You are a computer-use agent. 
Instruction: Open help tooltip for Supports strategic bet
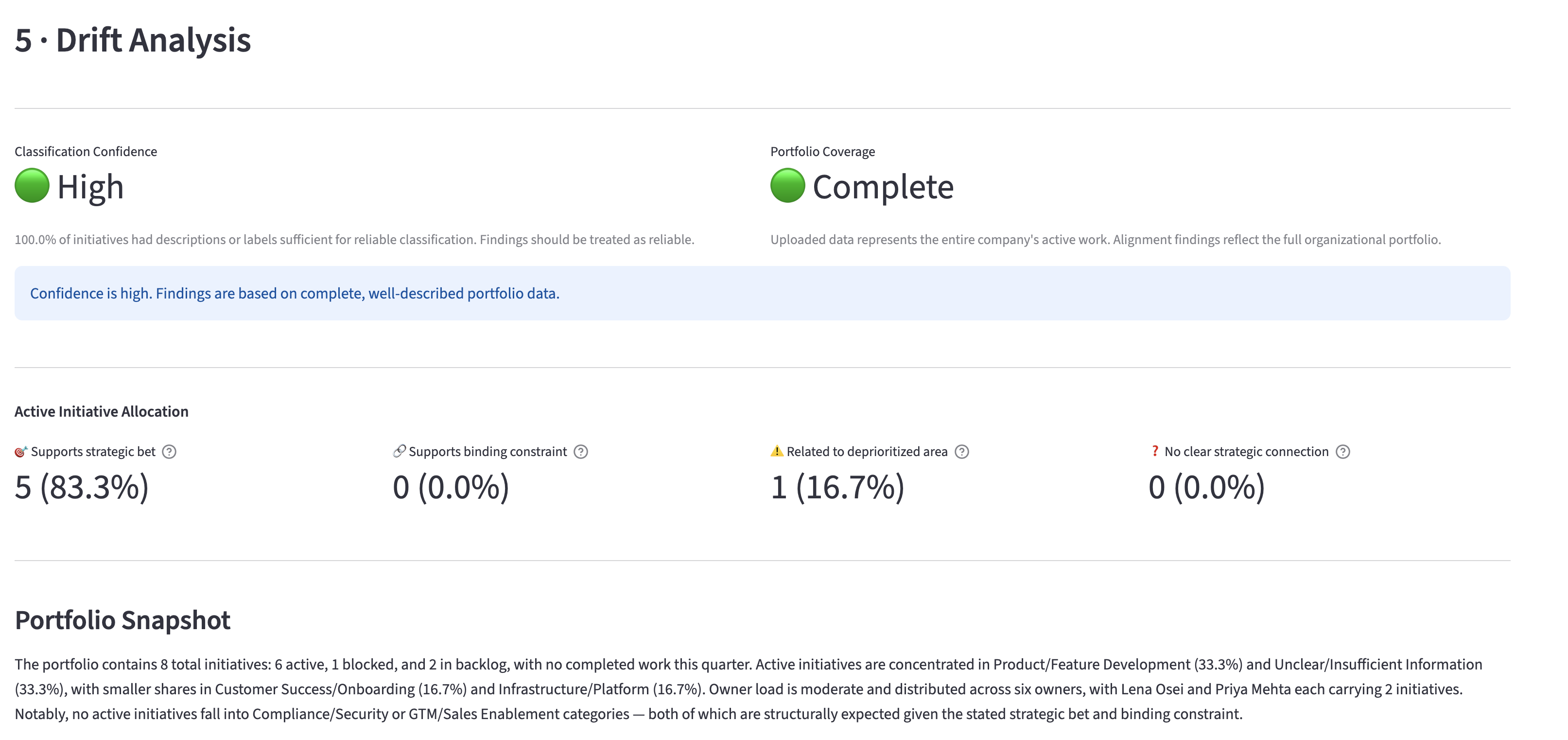[169, 451]
